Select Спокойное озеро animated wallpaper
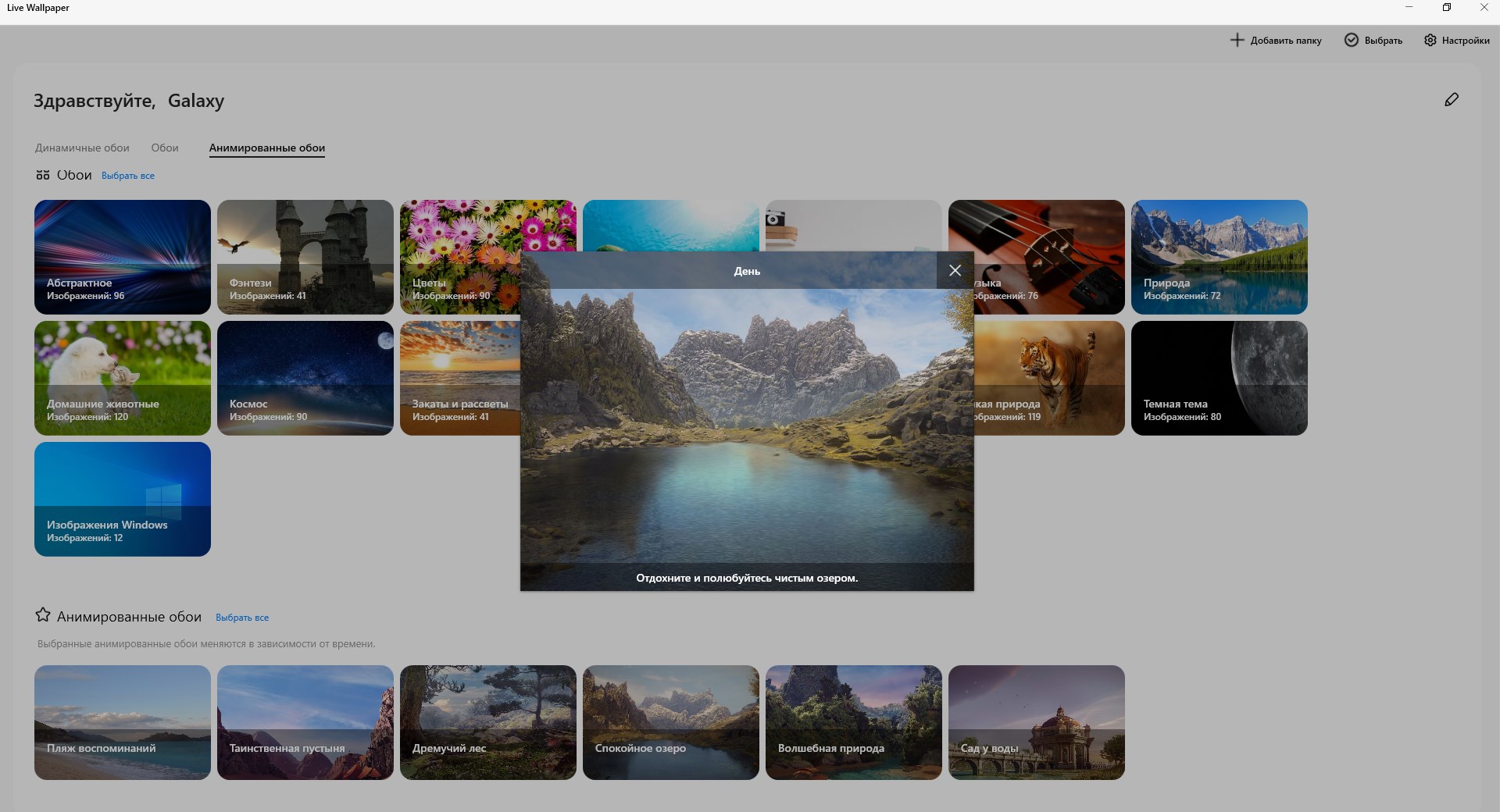Image resolution: width=1500 pixels, height=812 pixels. coord(671,722)
